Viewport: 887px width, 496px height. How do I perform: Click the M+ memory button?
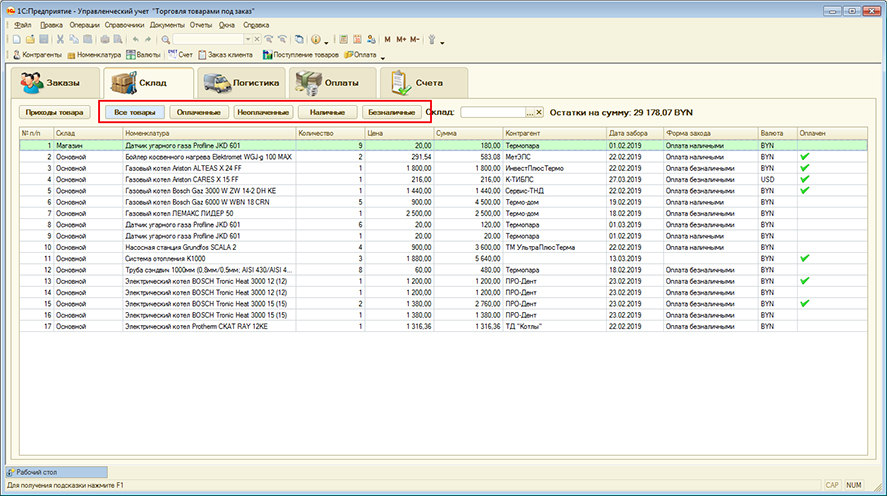point(401,39)
